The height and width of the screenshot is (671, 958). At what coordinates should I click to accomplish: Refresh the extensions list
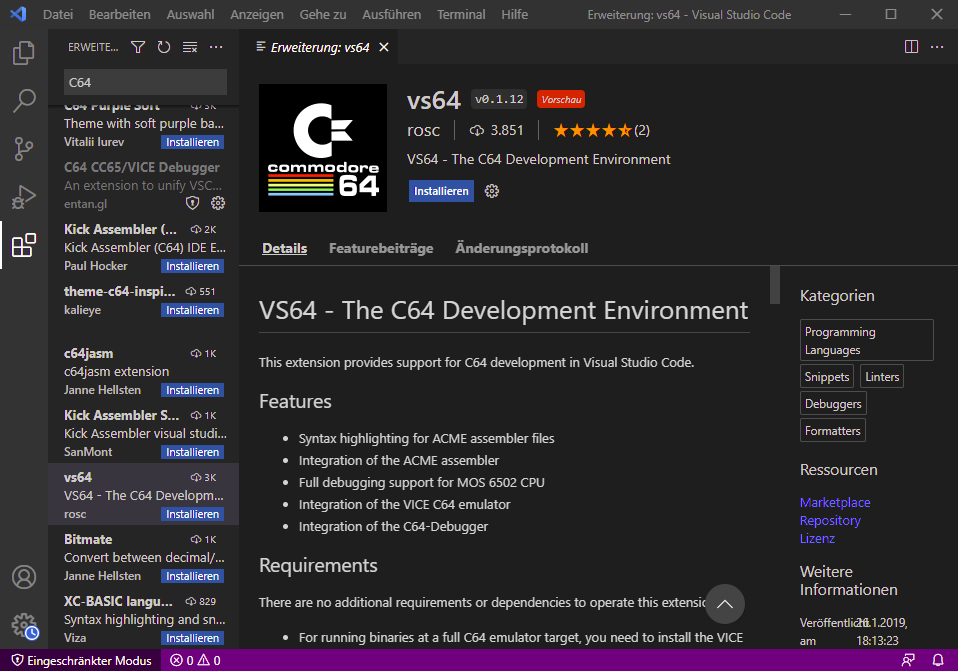(164, 47)
